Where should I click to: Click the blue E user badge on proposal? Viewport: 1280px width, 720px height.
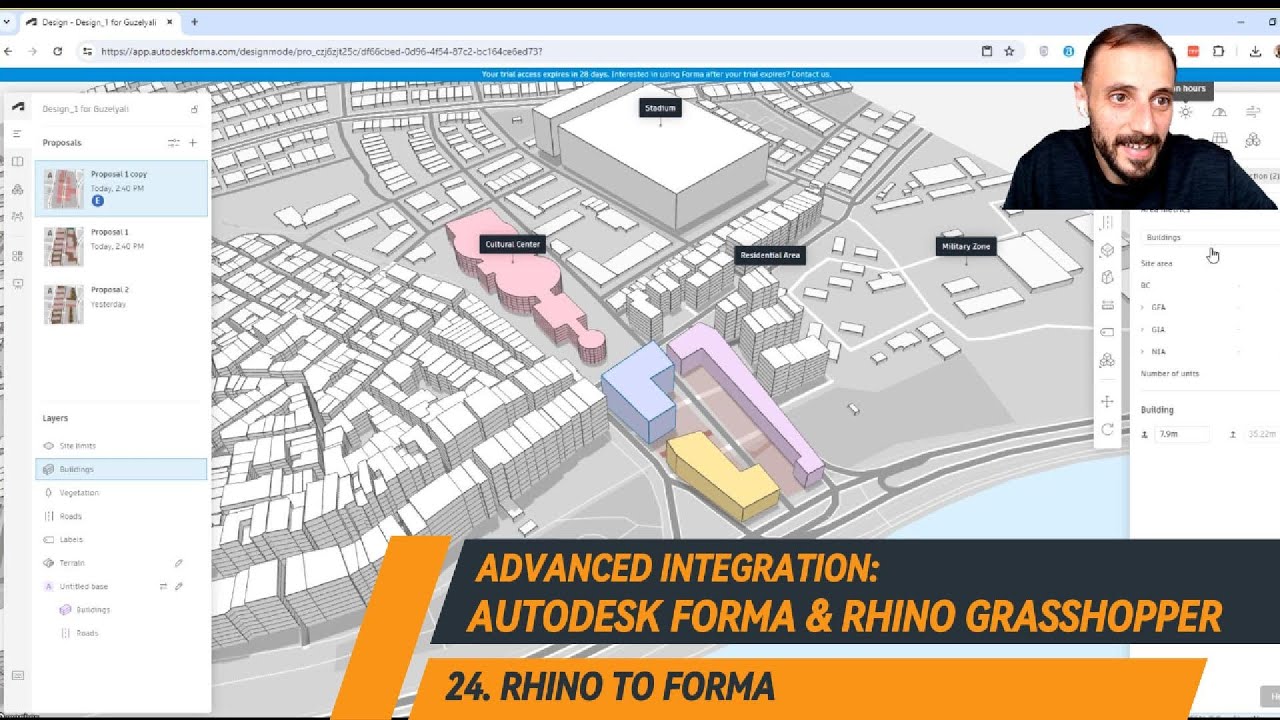(98, 201)
